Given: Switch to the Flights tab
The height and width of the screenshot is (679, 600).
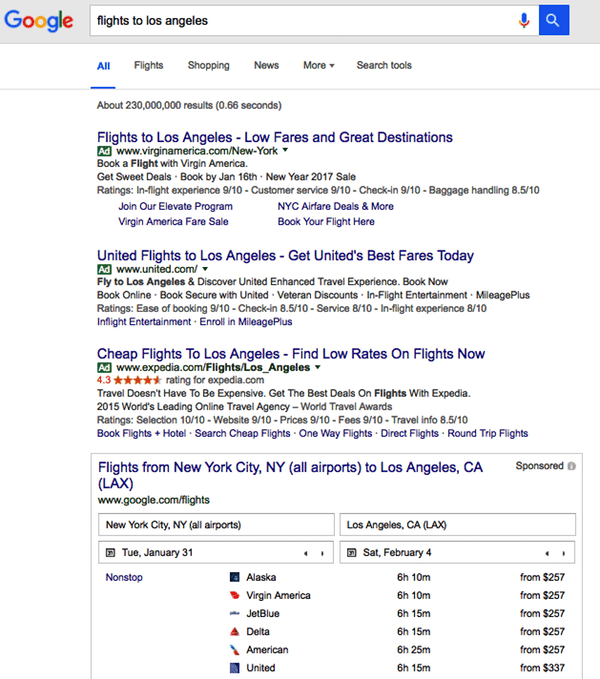Looking at the screenshot, I should pos(148,65).
